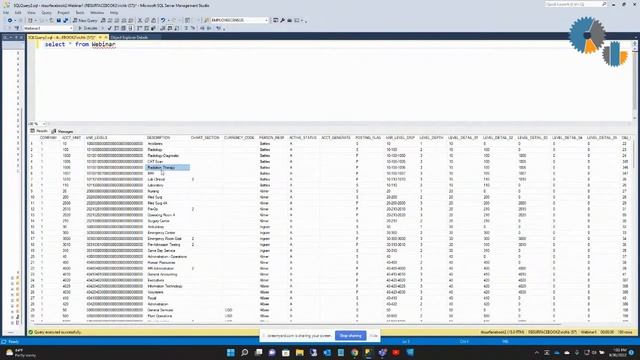Open taskbar Search
The height and width of the screenshot is (360, 640).
click(x=244, y=352)
